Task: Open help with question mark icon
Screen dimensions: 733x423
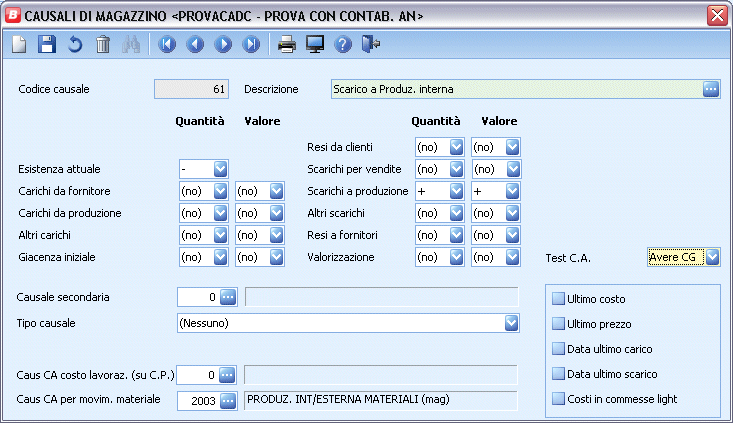Action: [343, 44]
